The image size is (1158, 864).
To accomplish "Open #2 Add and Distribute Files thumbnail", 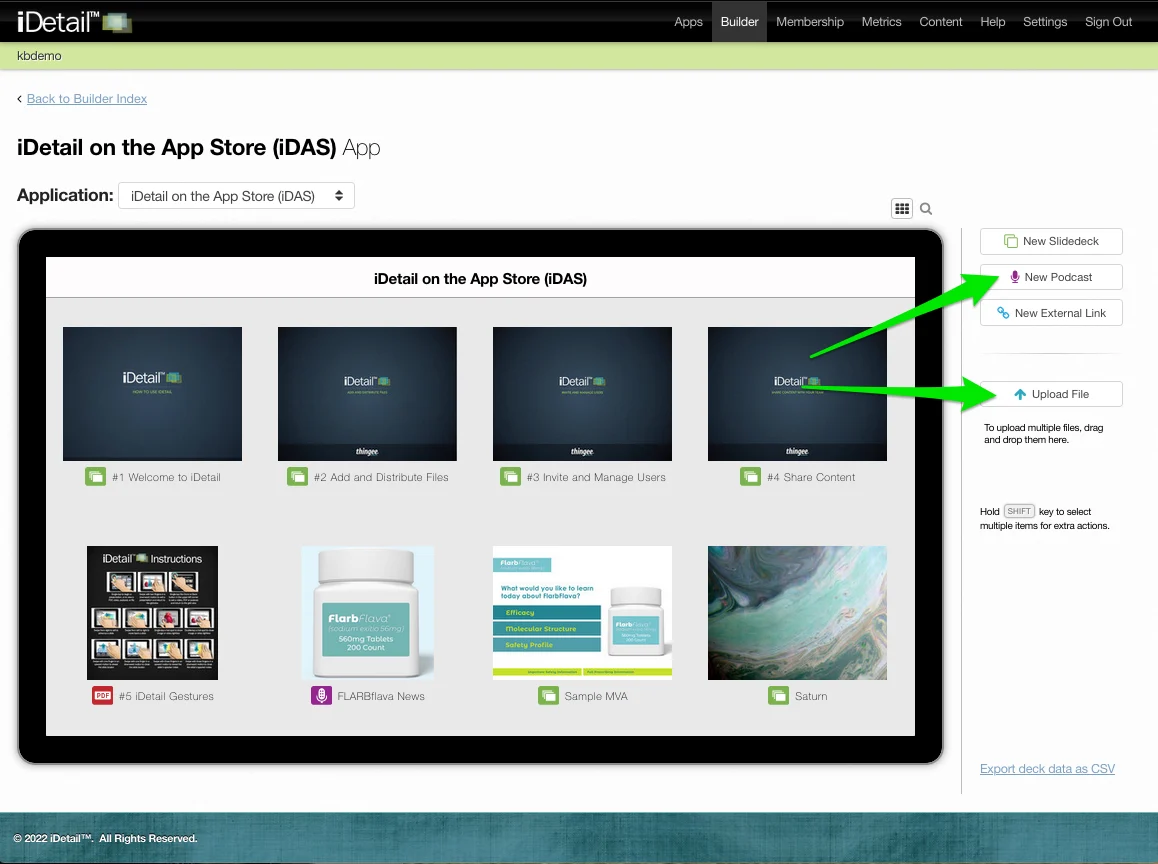I will point(367,394).
